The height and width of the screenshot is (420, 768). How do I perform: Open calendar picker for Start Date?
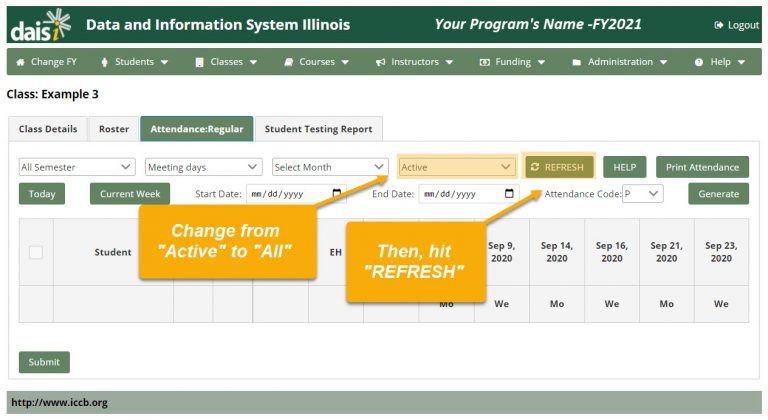(x=337, y=194)
